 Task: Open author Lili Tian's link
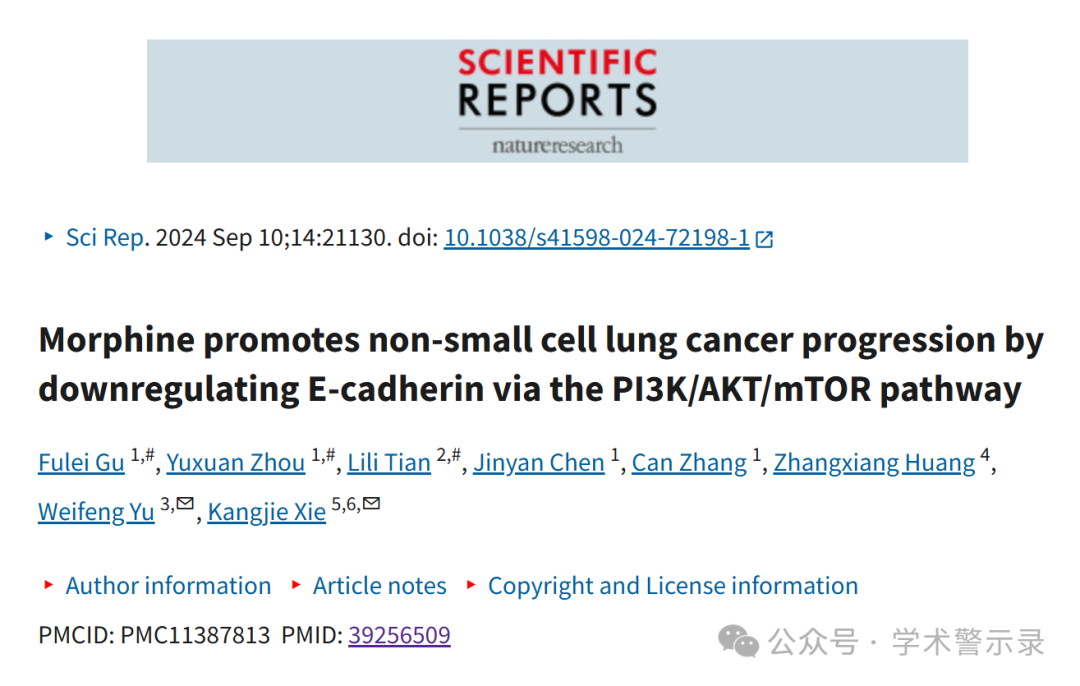tap(389, 463)
